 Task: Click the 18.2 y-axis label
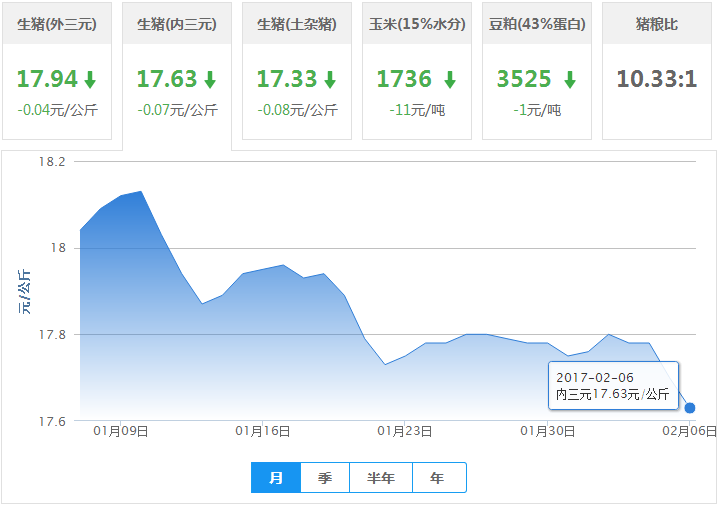[52, 162]
